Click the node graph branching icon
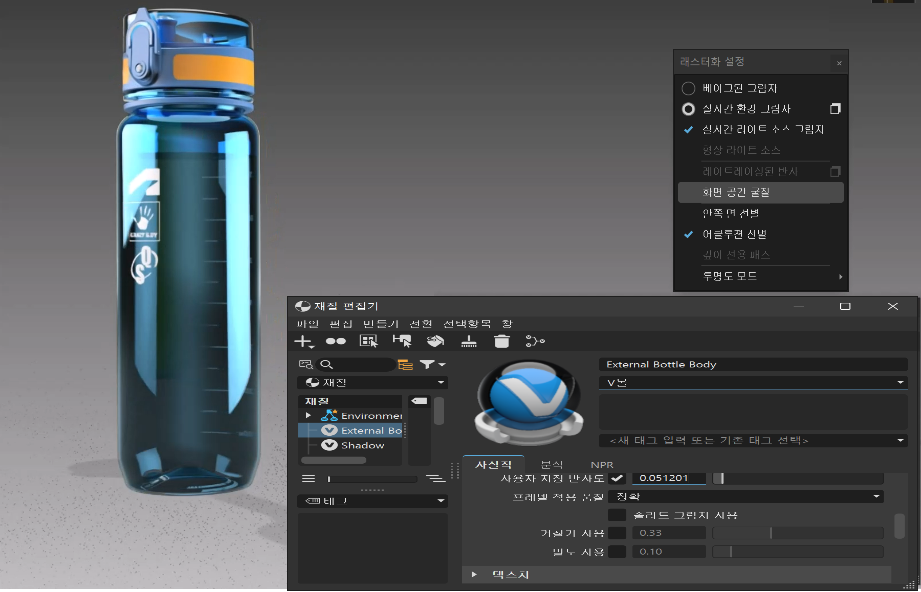The width and height of the screenshot is (921, 592). pyautogui.click(x=535, y=341)
